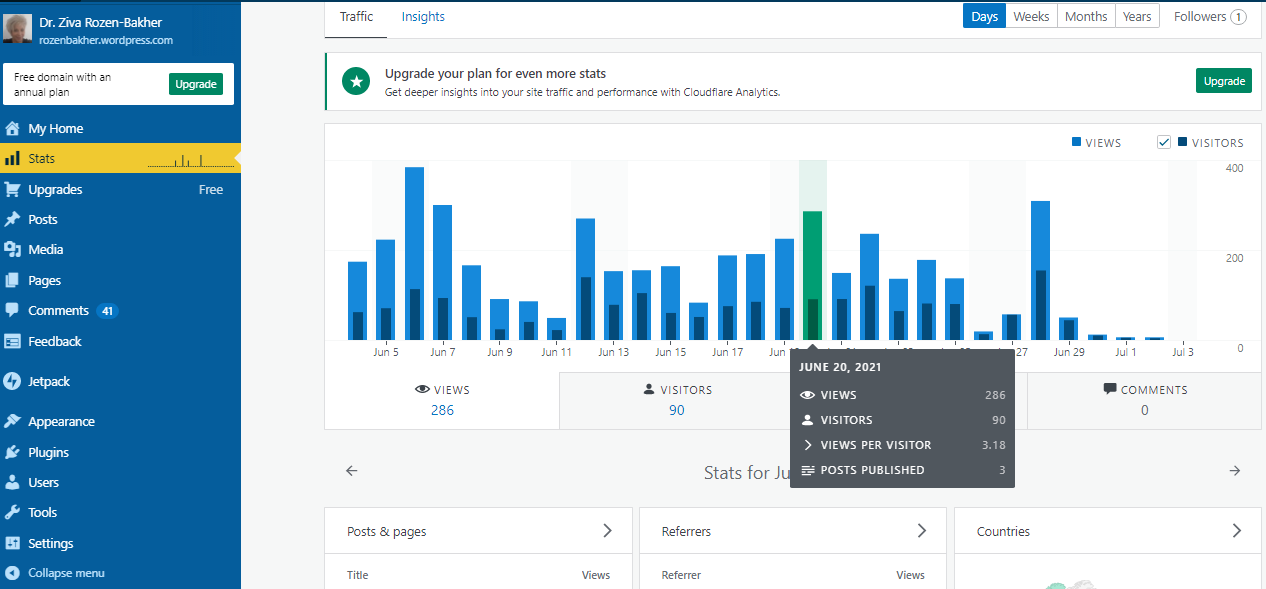Open My Home house icon
Viewport: 1266px width, 589px height.
pos(12,128)
